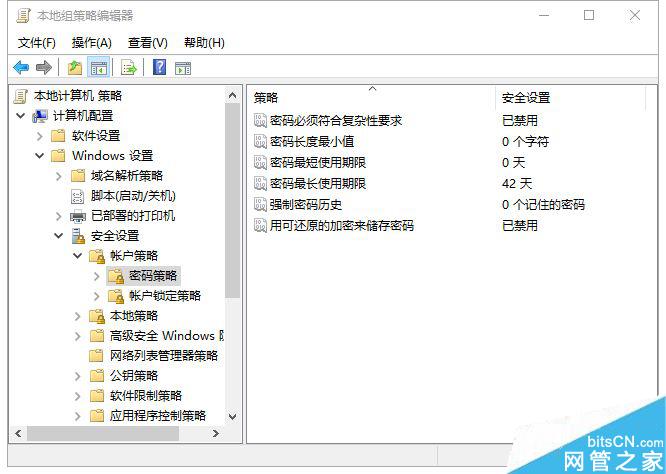Expand the 本地策略 tree node
Image resolution: width=666 pixels, height=474 pixels.
point(77,316)
